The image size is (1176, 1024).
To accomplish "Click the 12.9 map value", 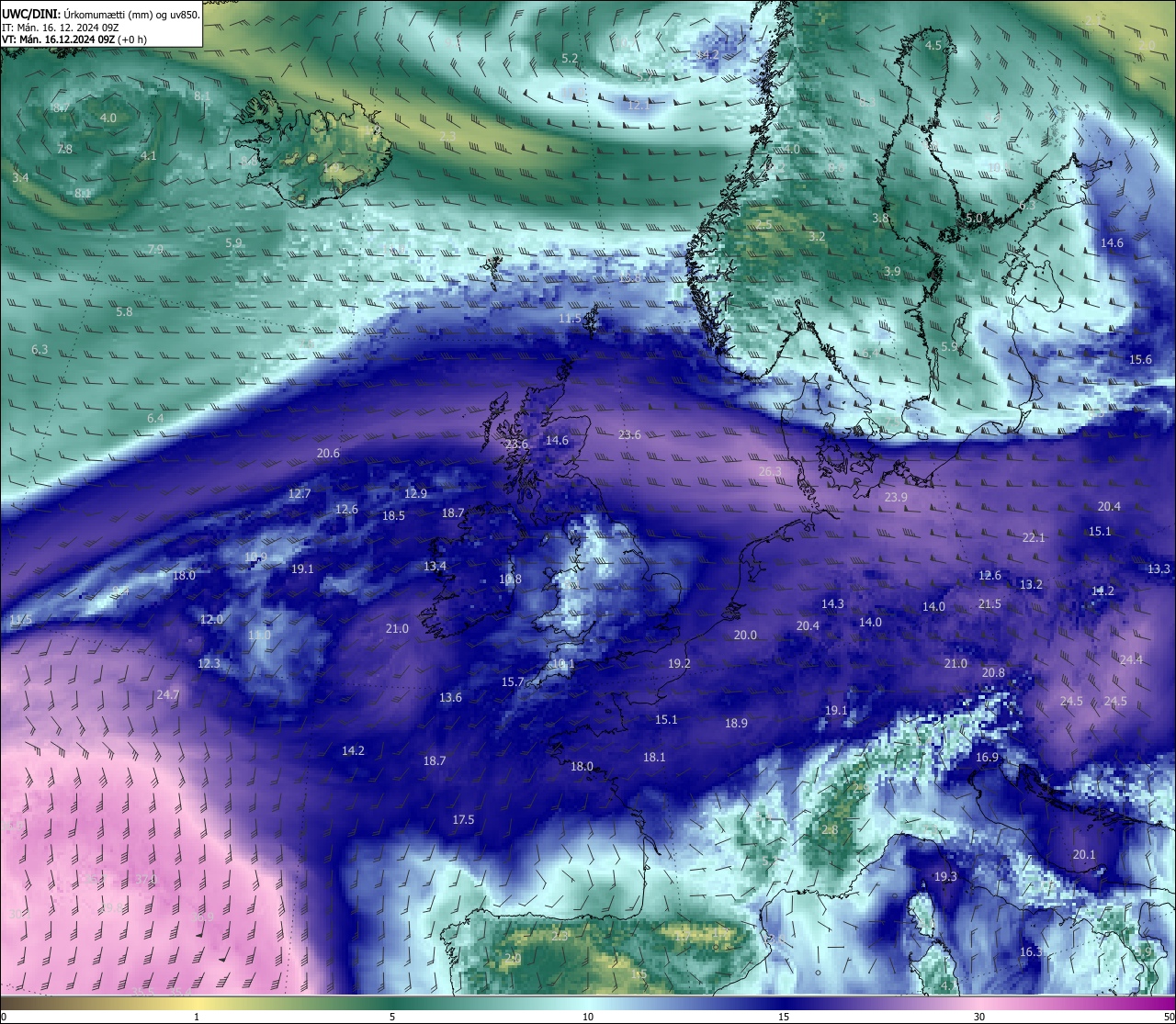I will (x=415, y=494).
